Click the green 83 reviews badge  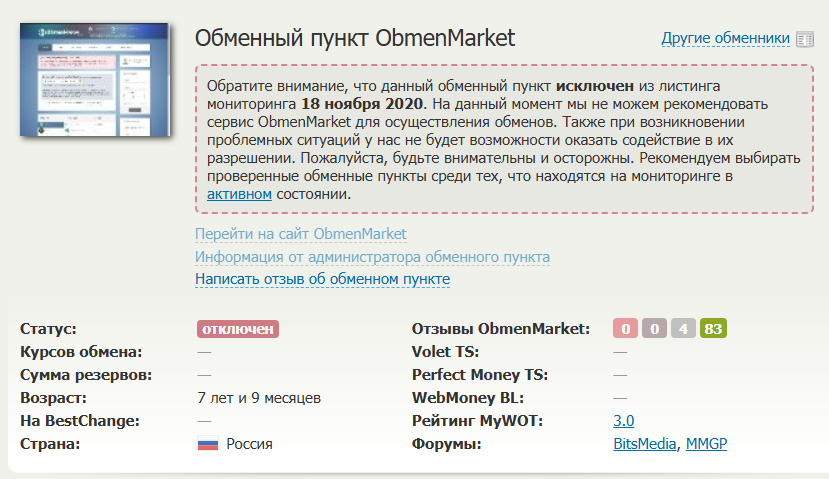point(712,329)
